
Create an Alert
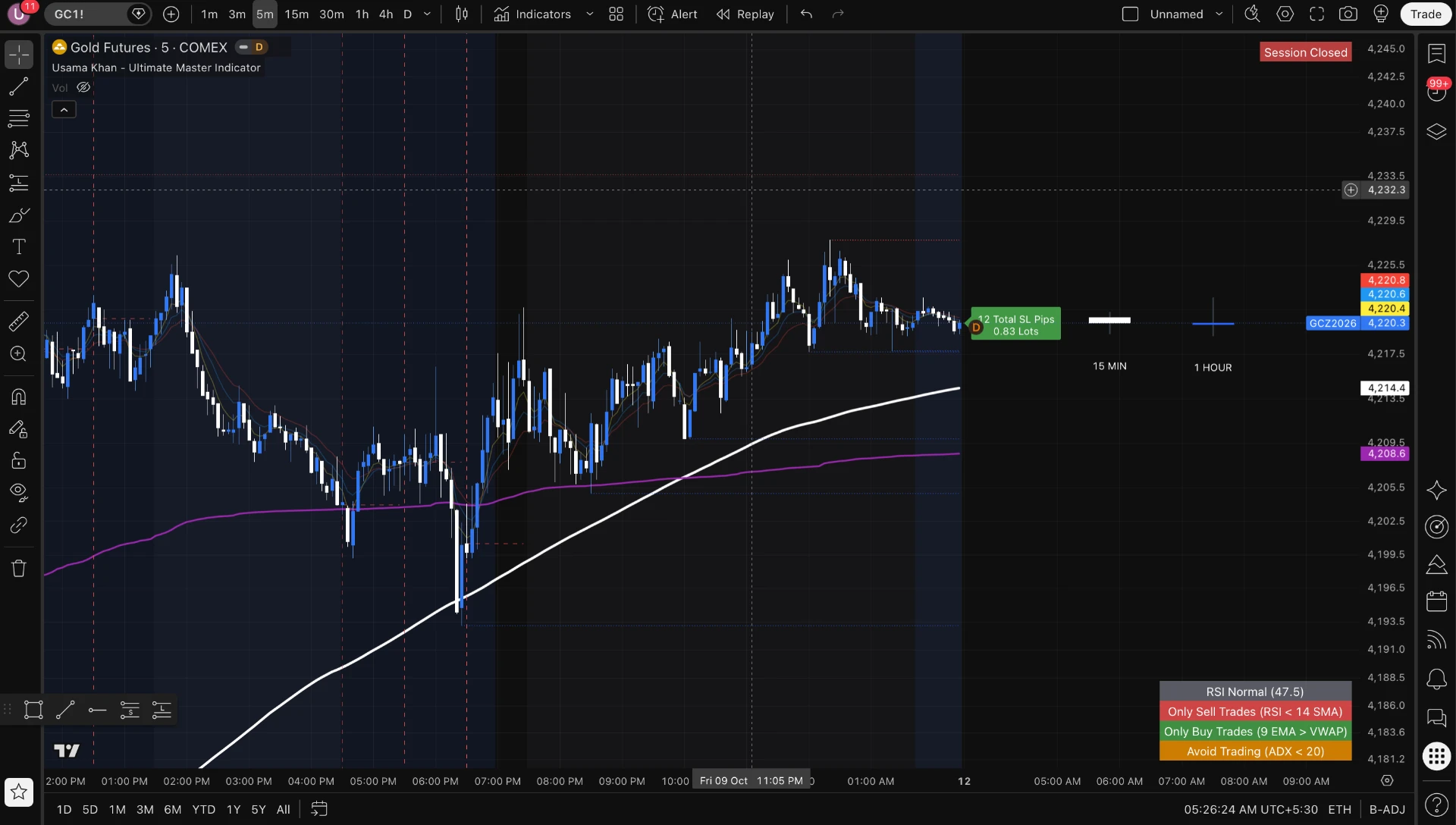(x=672, y=14)
